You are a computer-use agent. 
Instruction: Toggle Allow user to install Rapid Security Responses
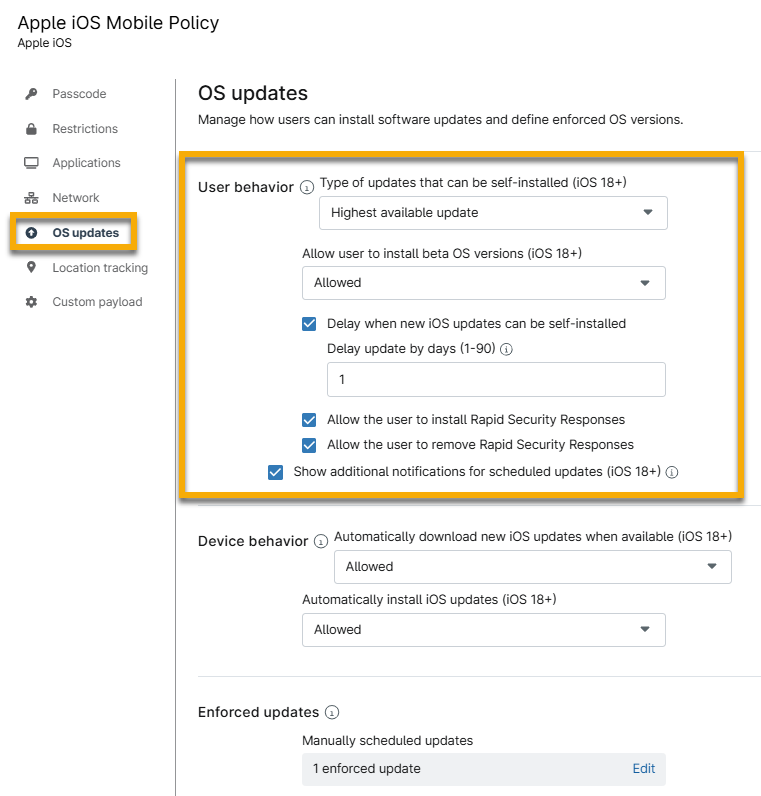[310, 420]
